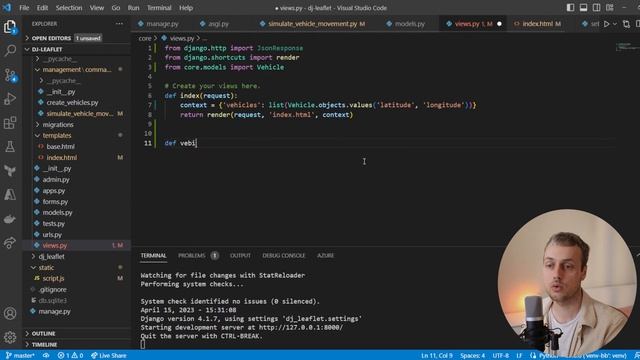
Task: Open the Terminal menu
Action: (159, 8)
